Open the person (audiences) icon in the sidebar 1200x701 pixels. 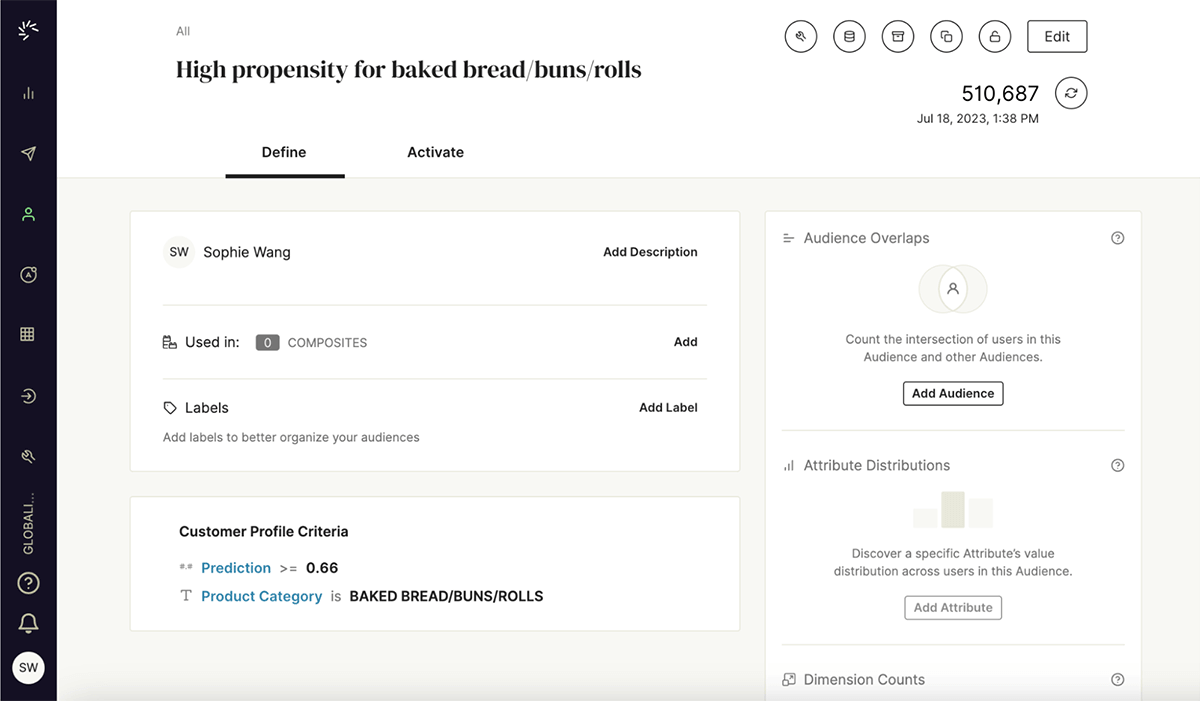tap(28, 214)
